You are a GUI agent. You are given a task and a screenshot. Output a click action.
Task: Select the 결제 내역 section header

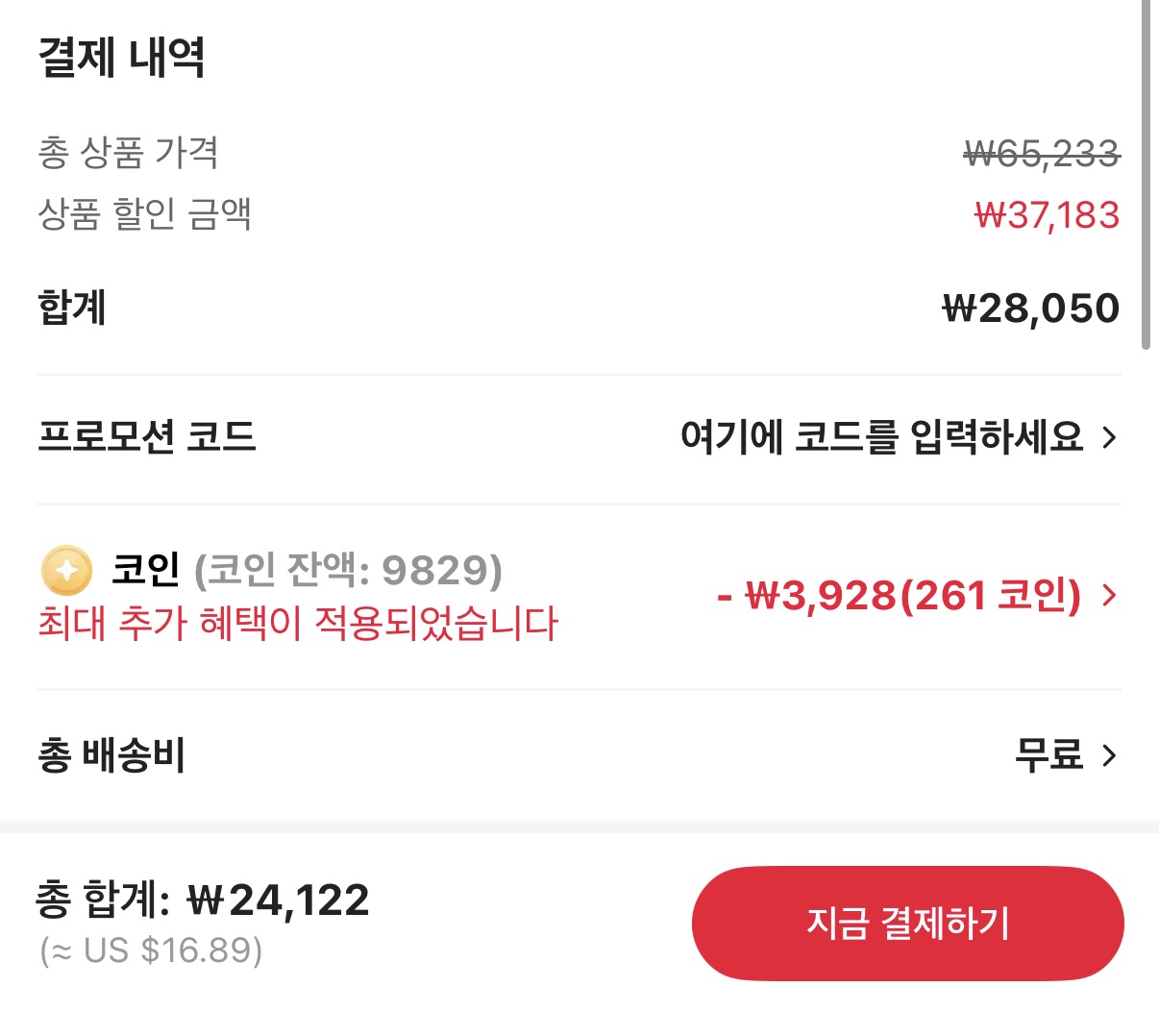[x=120, y=58]
